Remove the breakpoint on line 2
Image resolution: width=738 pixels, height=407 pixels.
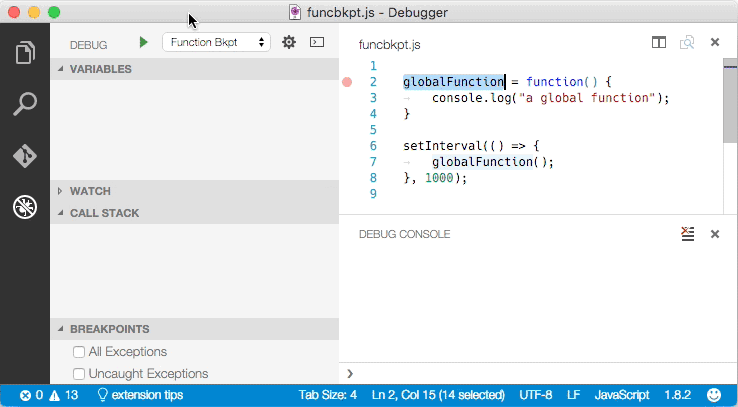pos(347,82)
